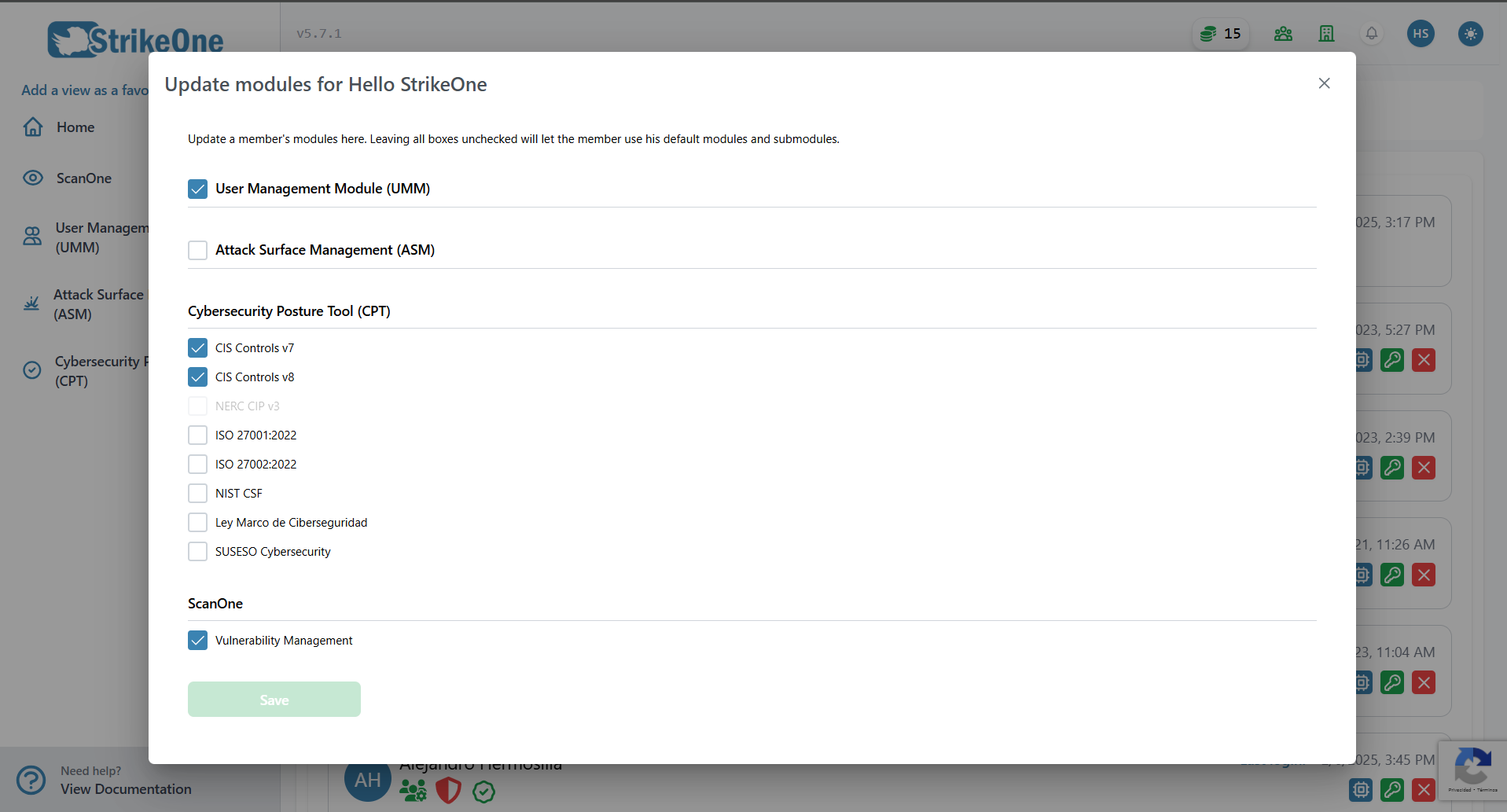The height and width of the screenshot is (812, 1507).
Task: Open the organization building icon in top bar
Action: 1326,34
